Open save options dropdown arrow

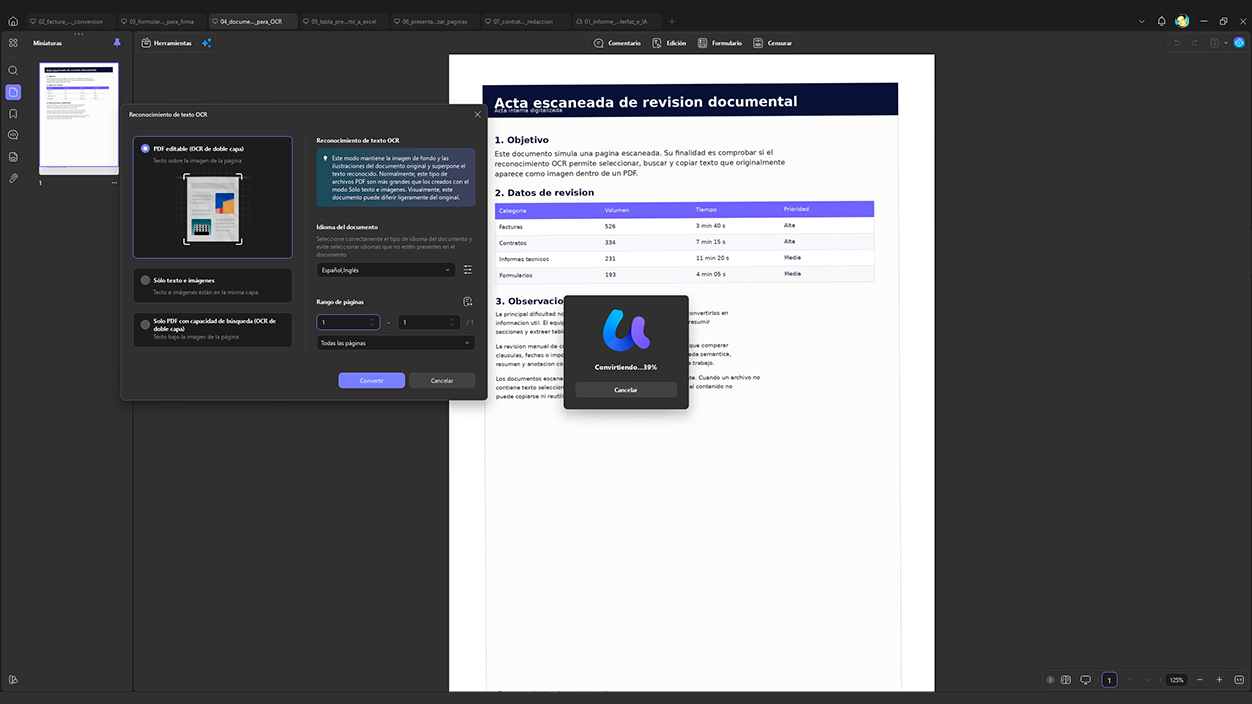[x=1225, y=43]
